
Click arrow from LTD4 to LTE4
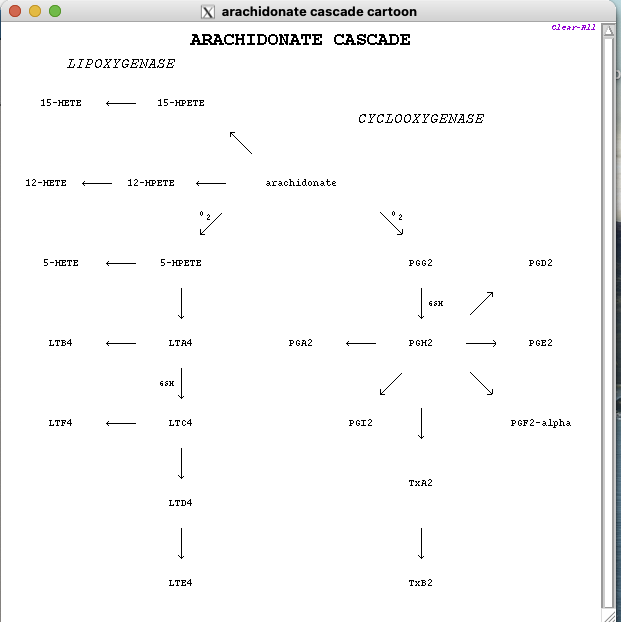181,543
